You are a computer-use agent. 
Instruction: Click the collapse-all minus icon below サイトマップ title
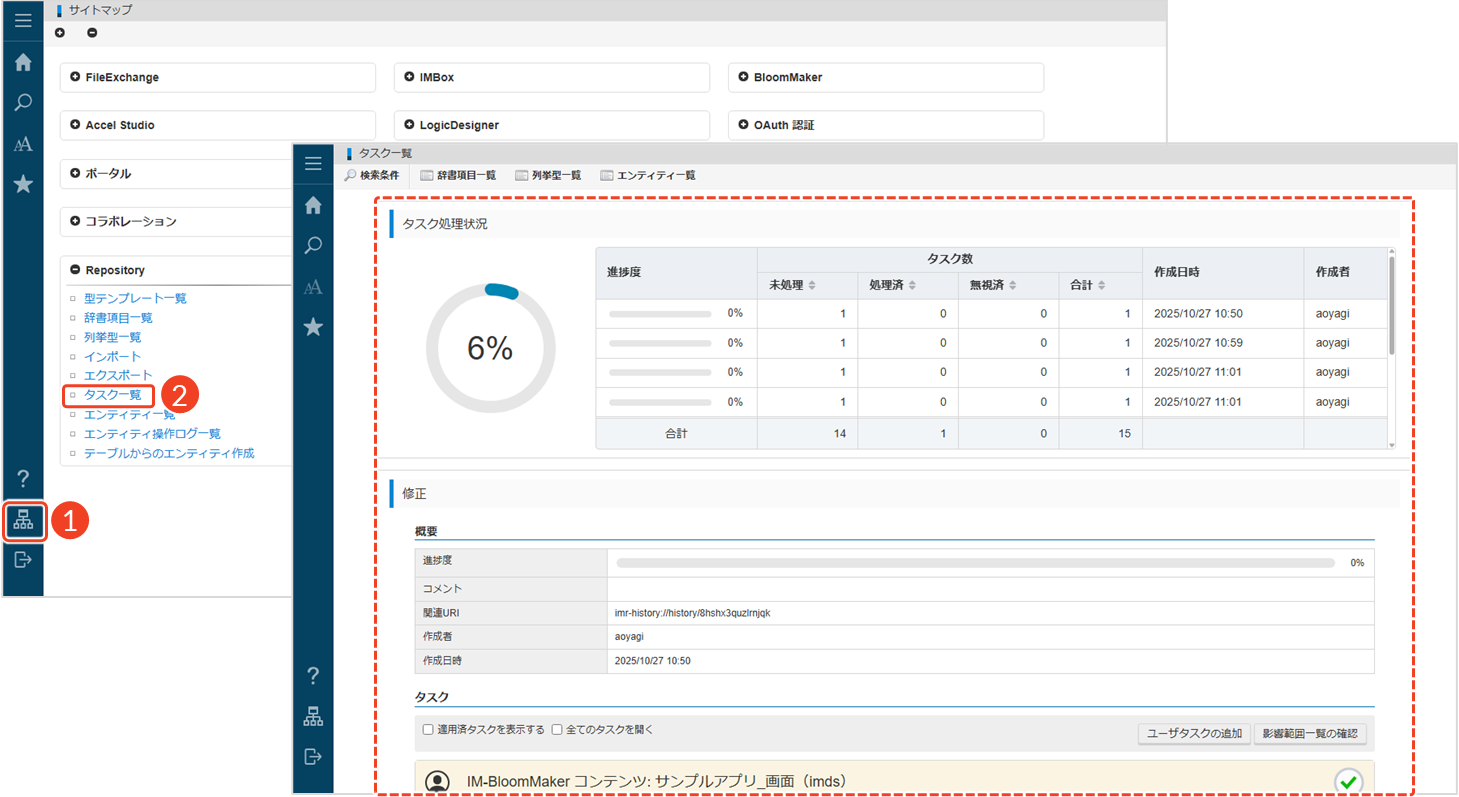tap(92, 33)
